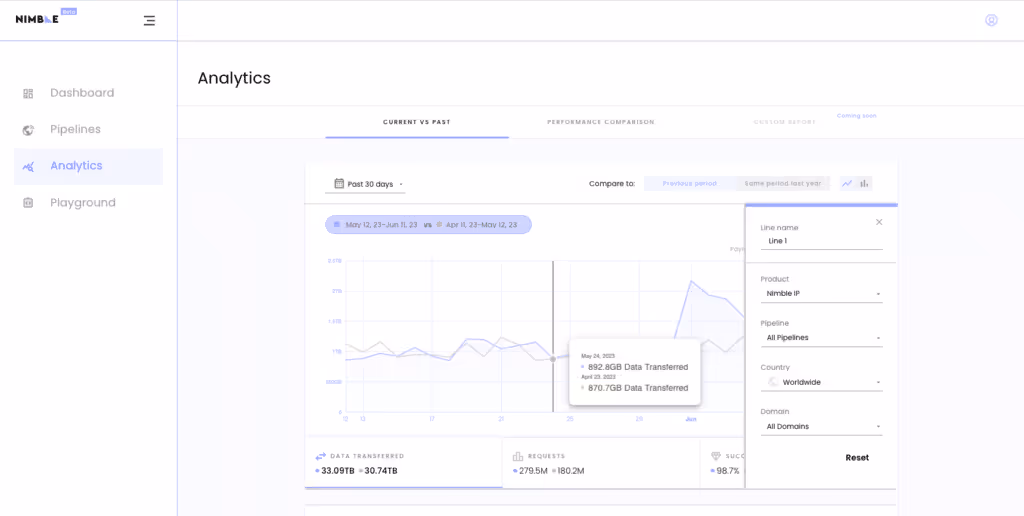Click the Dashboard grid icon

(28, 93)
